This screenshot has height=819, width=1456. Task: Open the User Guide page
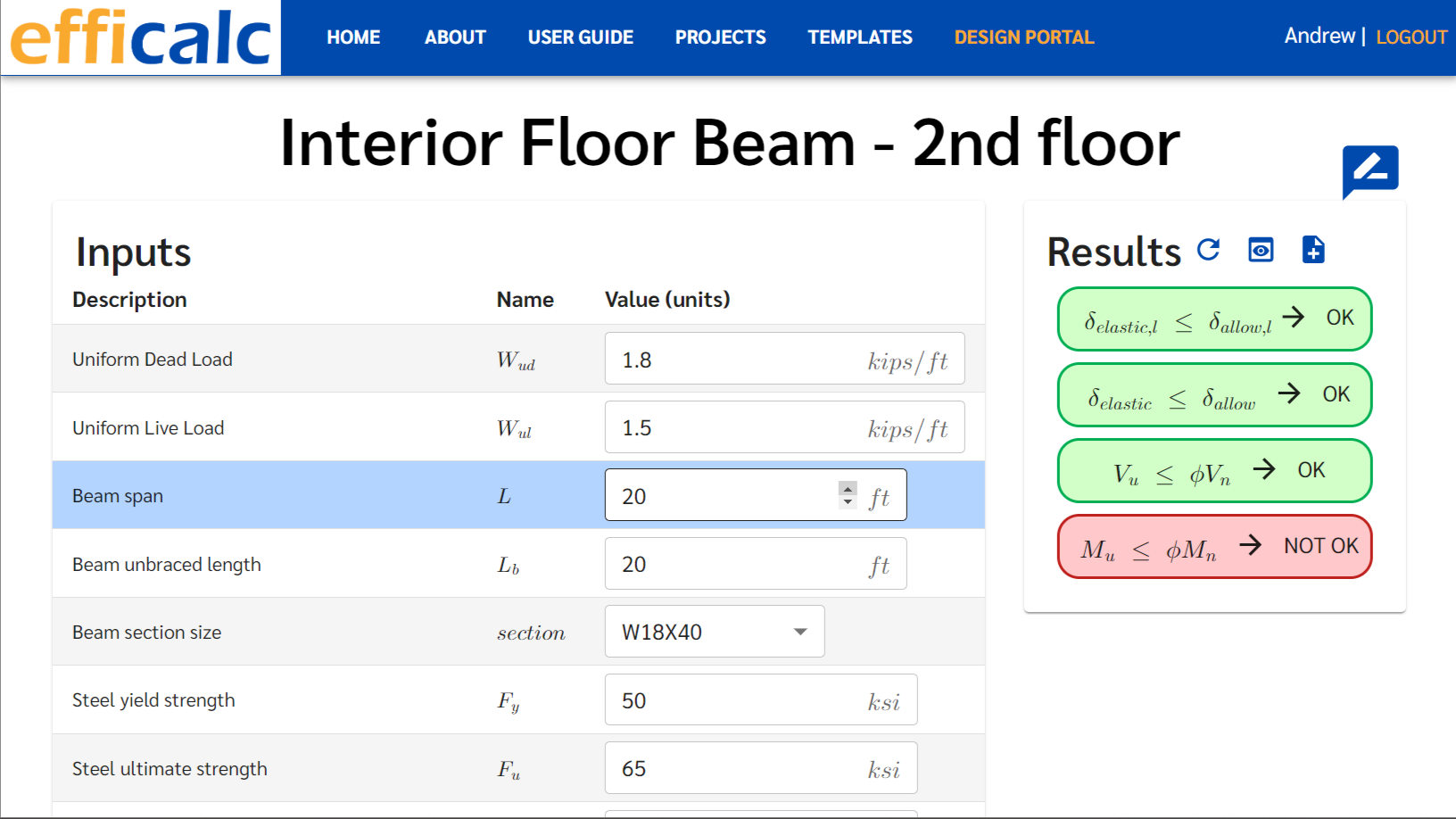point(580,37)
